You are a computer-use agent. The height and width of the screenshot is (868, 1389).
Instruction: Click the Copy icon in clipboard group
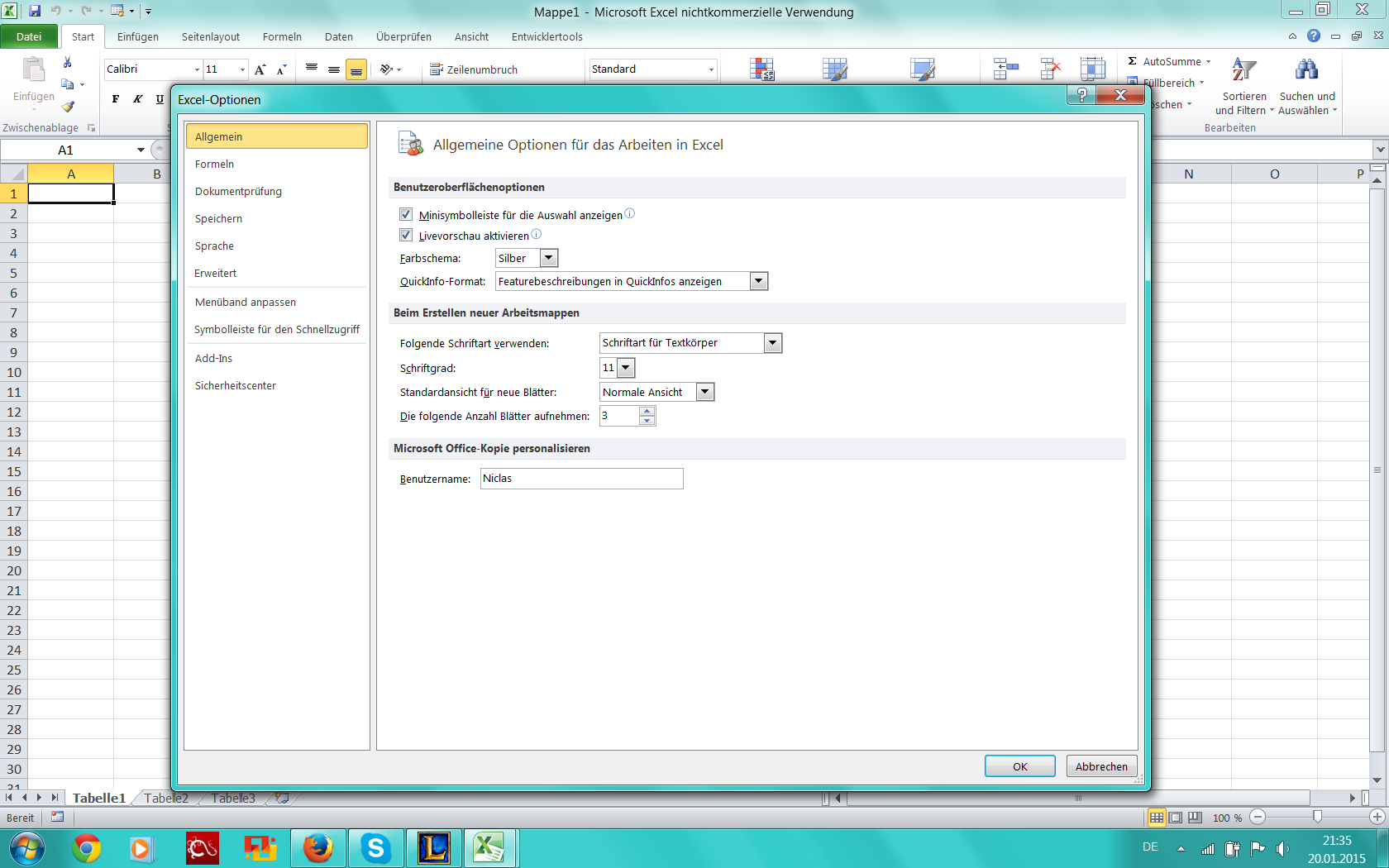pos(68,84)
